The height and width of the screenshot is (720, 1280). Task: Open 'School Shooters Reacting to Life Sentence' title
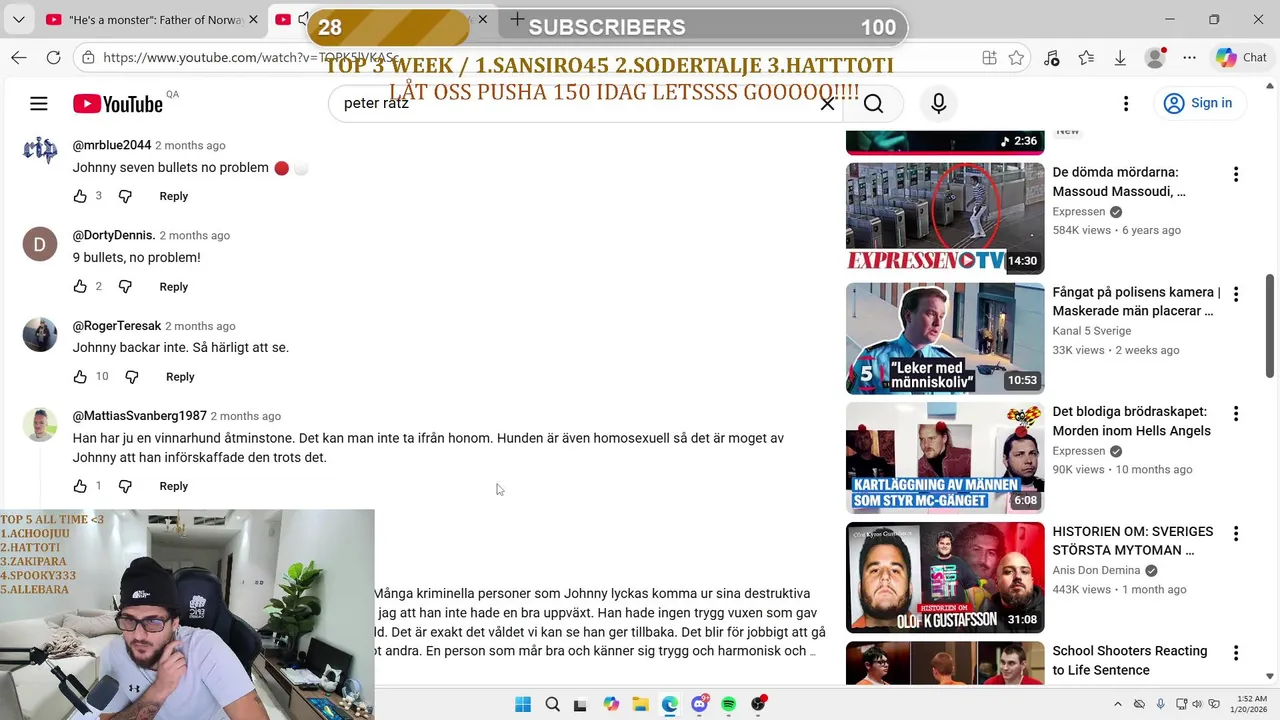click(1130, 660)
